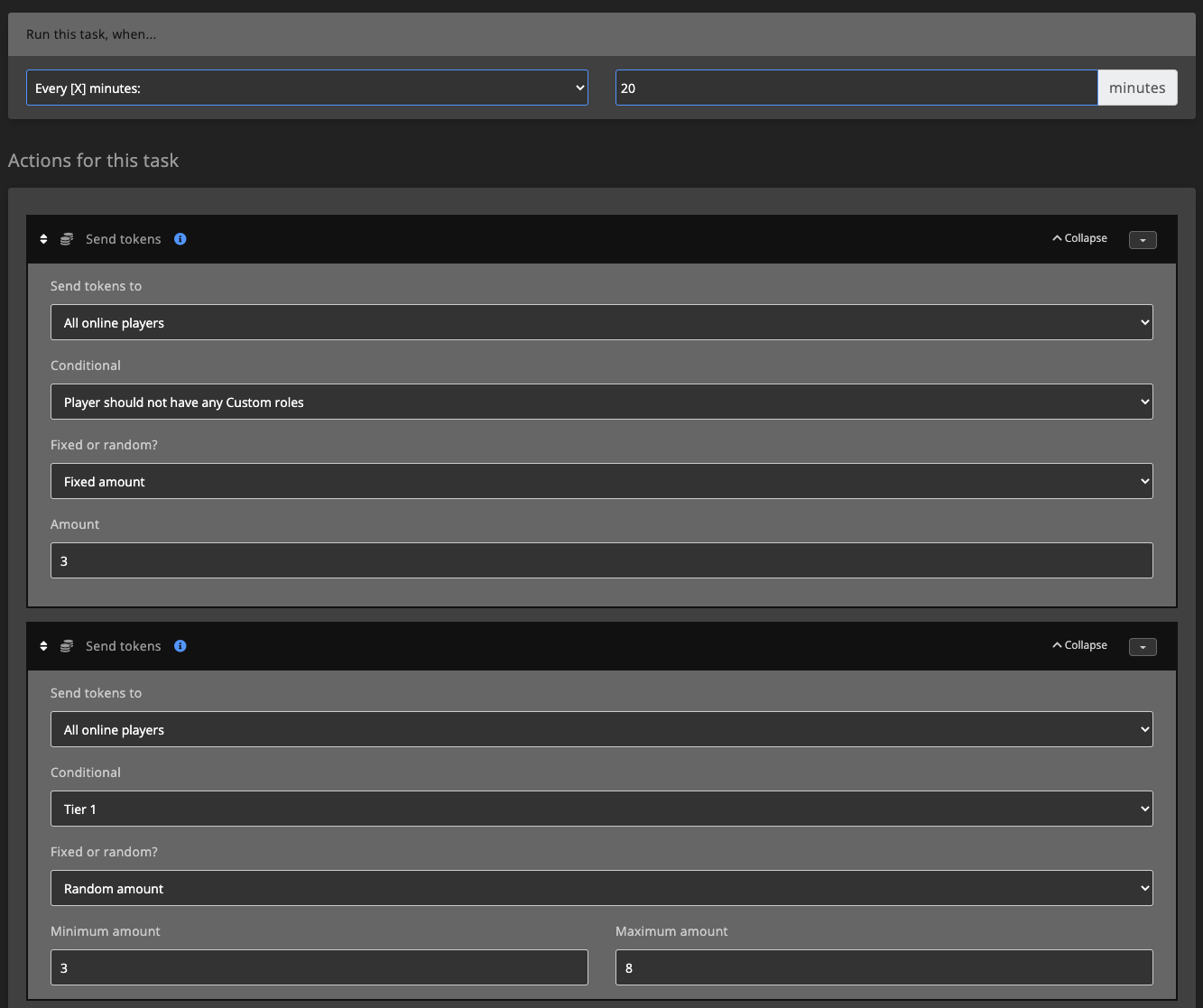Screen dimensions: 1203x1008
Task: Click coins icon in first Send tokens header
Action: (x=67, y=239)
